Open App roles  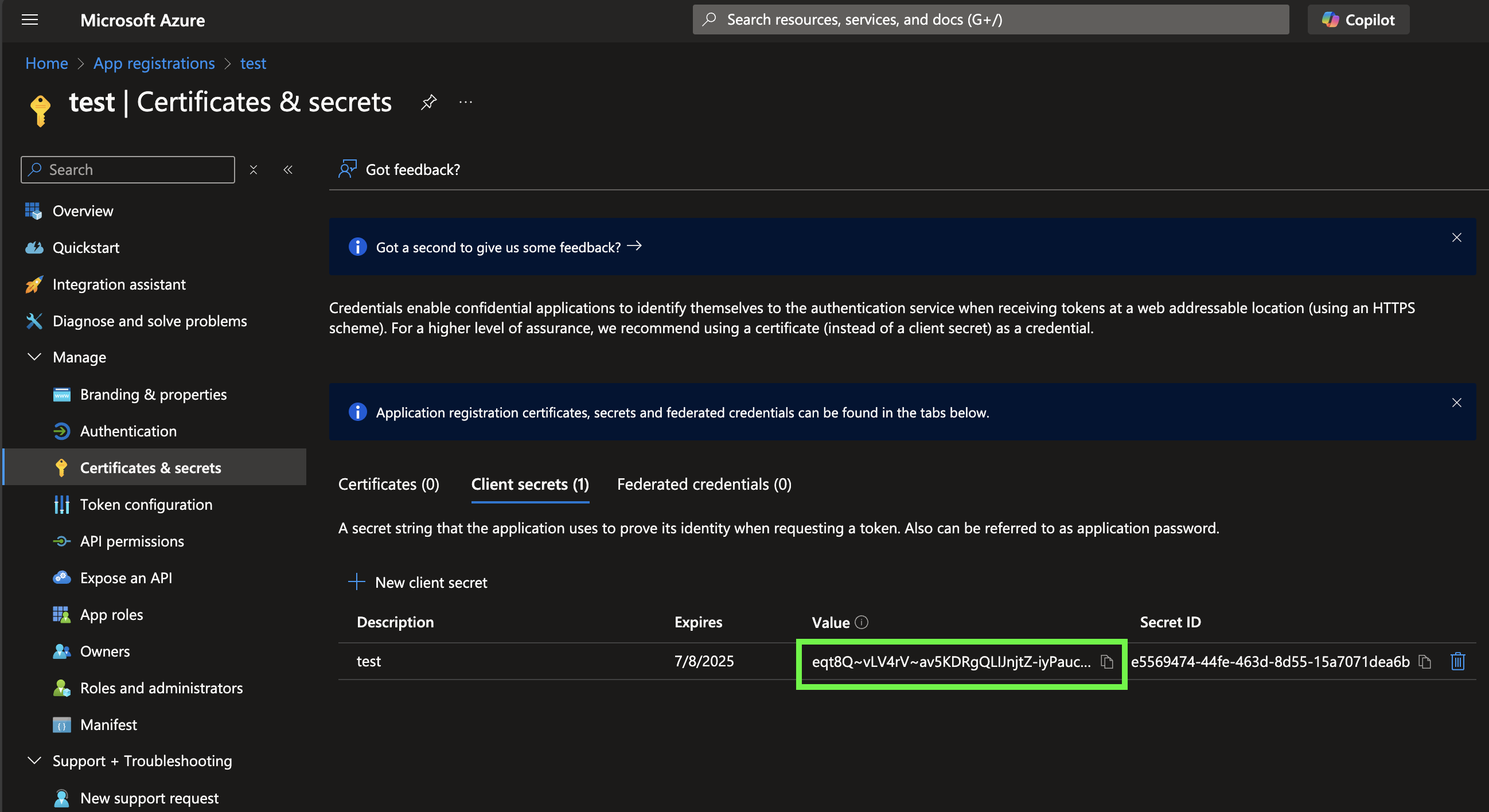pyautogui.click(x=111, y=614)
